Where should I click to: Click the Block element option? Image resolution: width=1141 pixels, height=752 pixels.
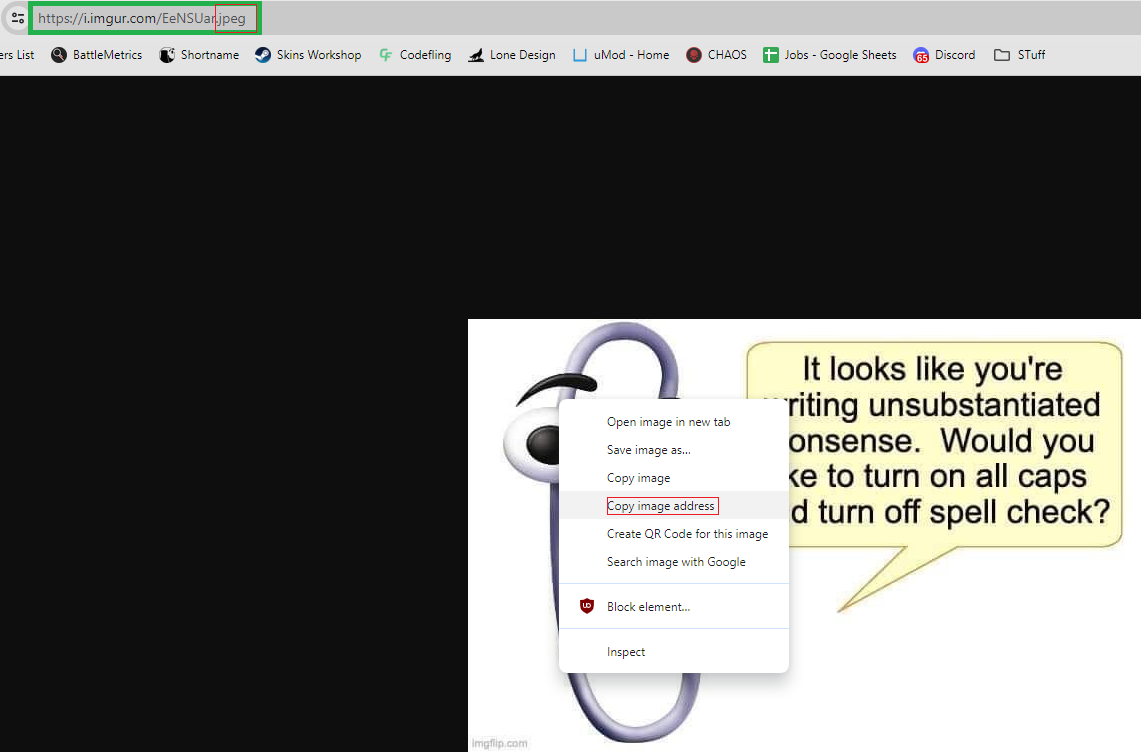pos(648,606)
